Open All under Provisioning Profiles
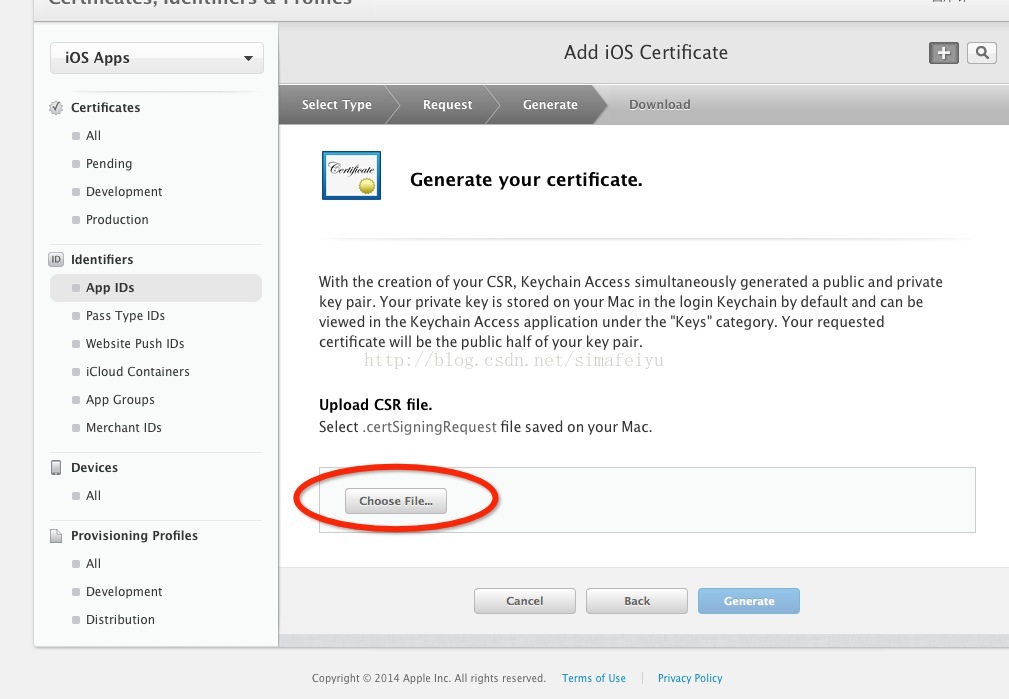The image size is (1009, 699). [x=93, y=564]
